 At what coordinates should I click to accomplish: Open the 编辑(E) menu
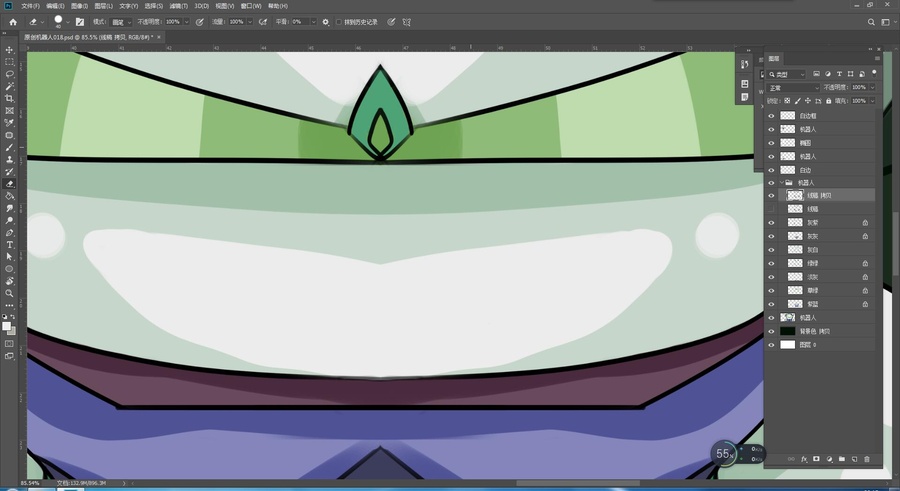(x=55, y=6)
